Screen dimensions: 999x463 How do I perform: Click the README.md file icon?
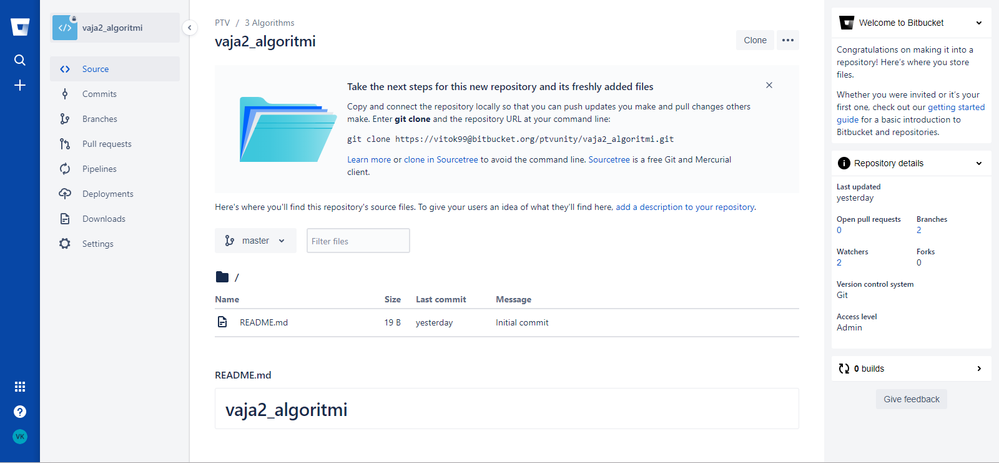click(x=222, y=322)
